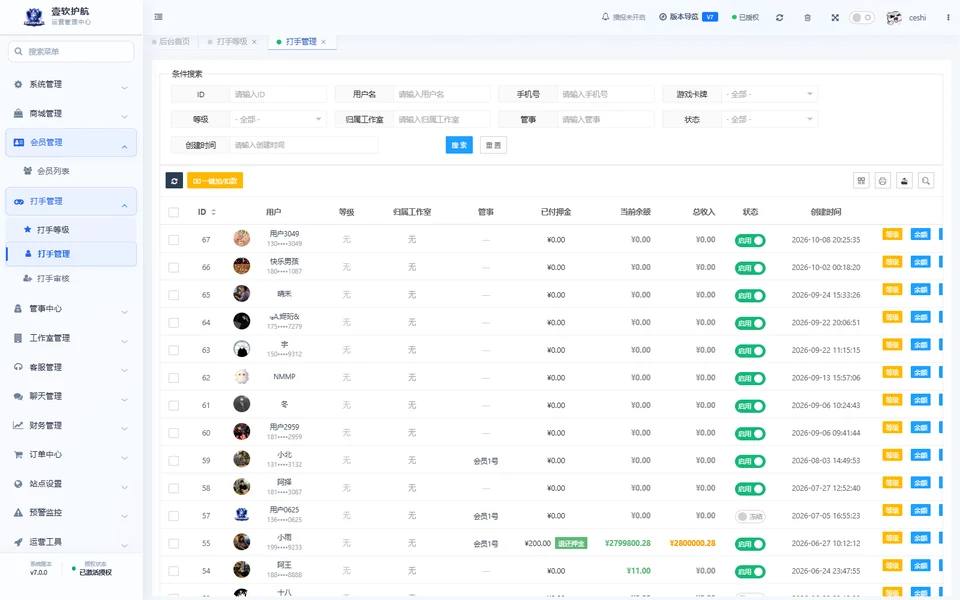
Task: Click the notification bell icon in header
Action: tap(606, 17)
